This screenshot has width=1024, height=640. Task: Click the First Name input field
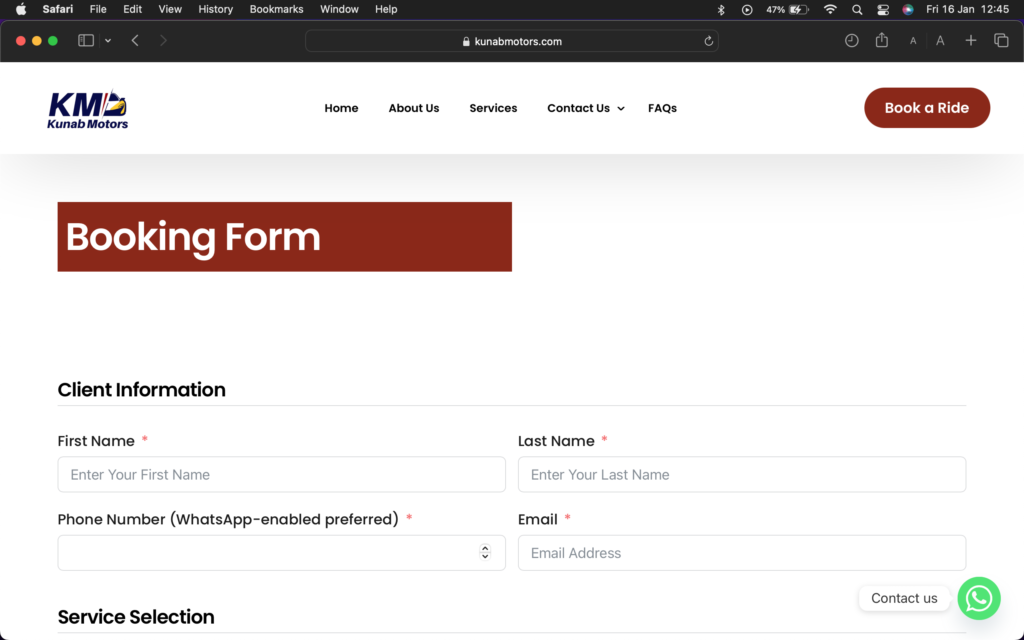[x=281, y=475]
